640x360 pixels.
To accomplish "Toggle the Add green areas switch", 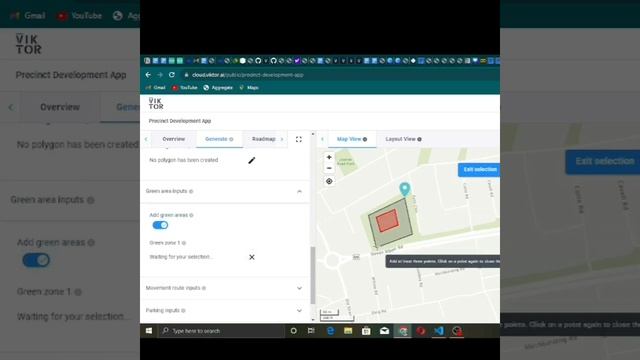I will click(x=160, y=225).
